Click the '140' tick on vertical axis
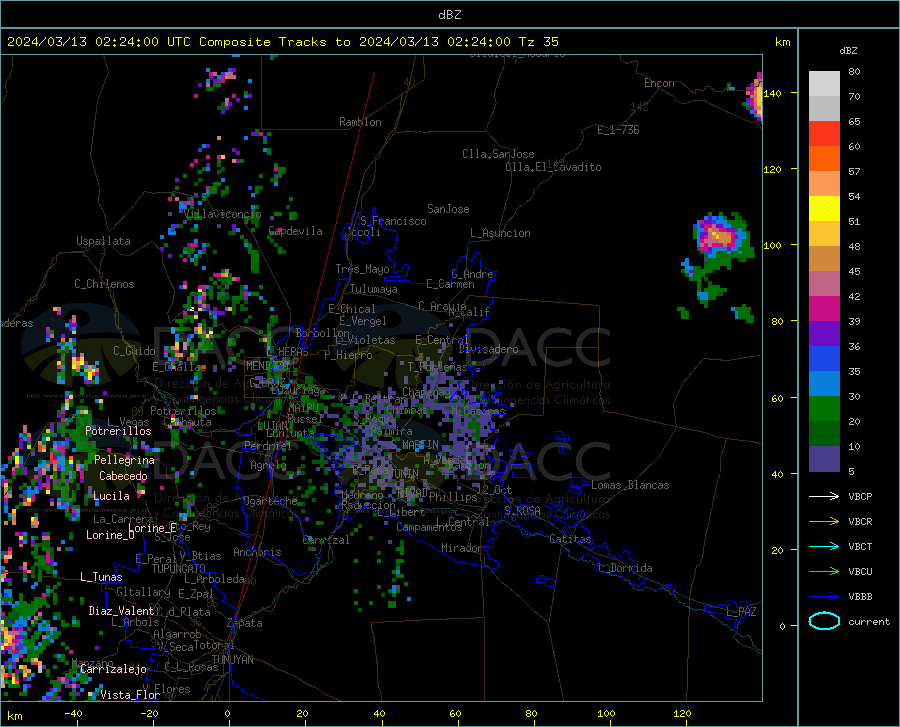Viewport: 900px width, 727px height. pos(773,93)
